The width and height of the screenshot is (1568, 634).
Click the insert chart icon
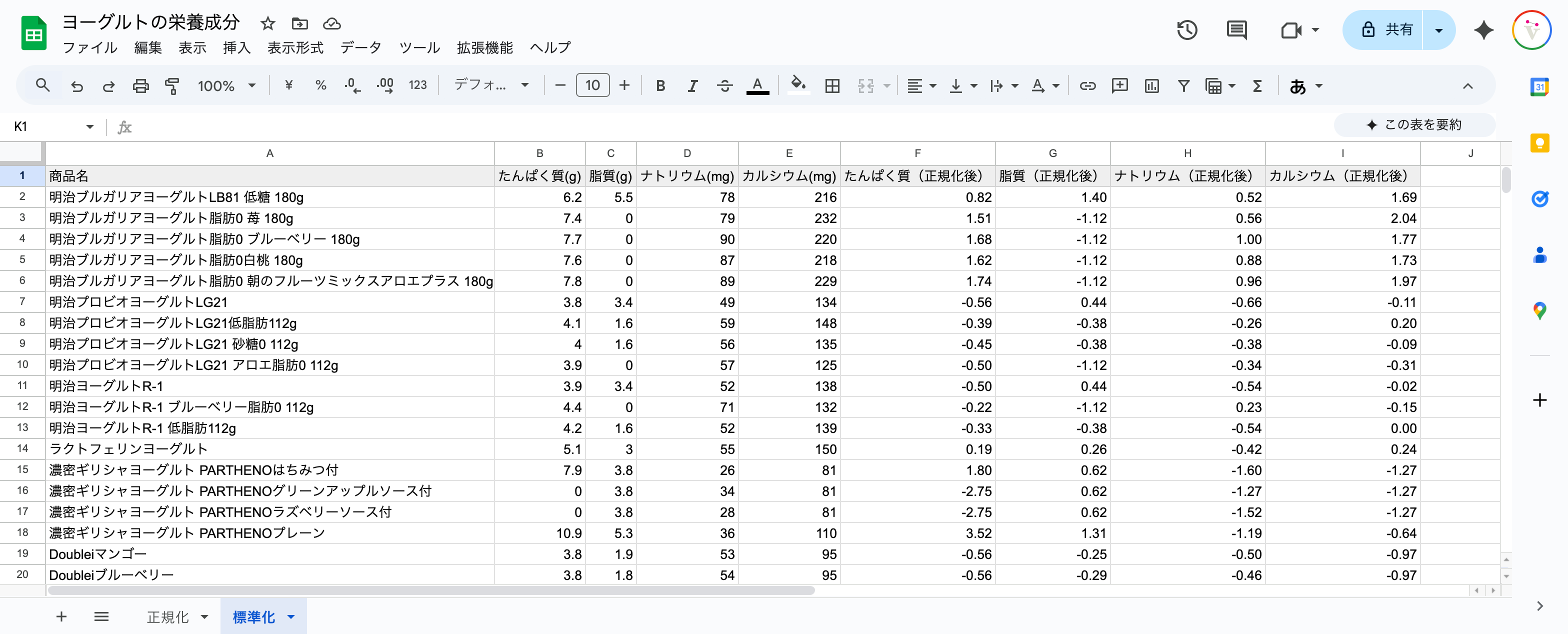click(1151, 86)
